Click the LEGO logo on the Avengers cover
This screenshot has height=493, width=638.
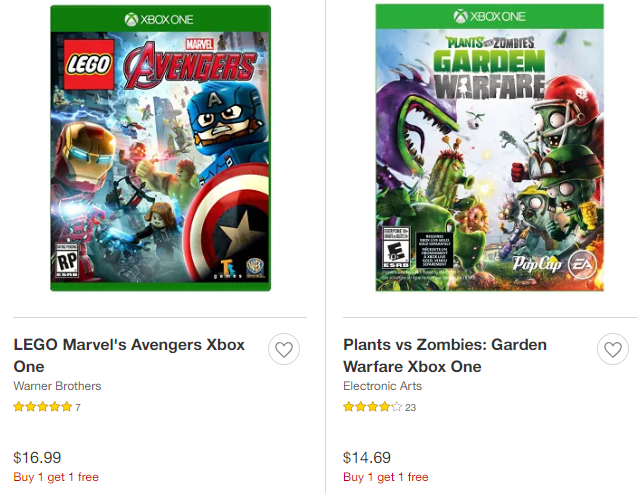tap(89, 67)
